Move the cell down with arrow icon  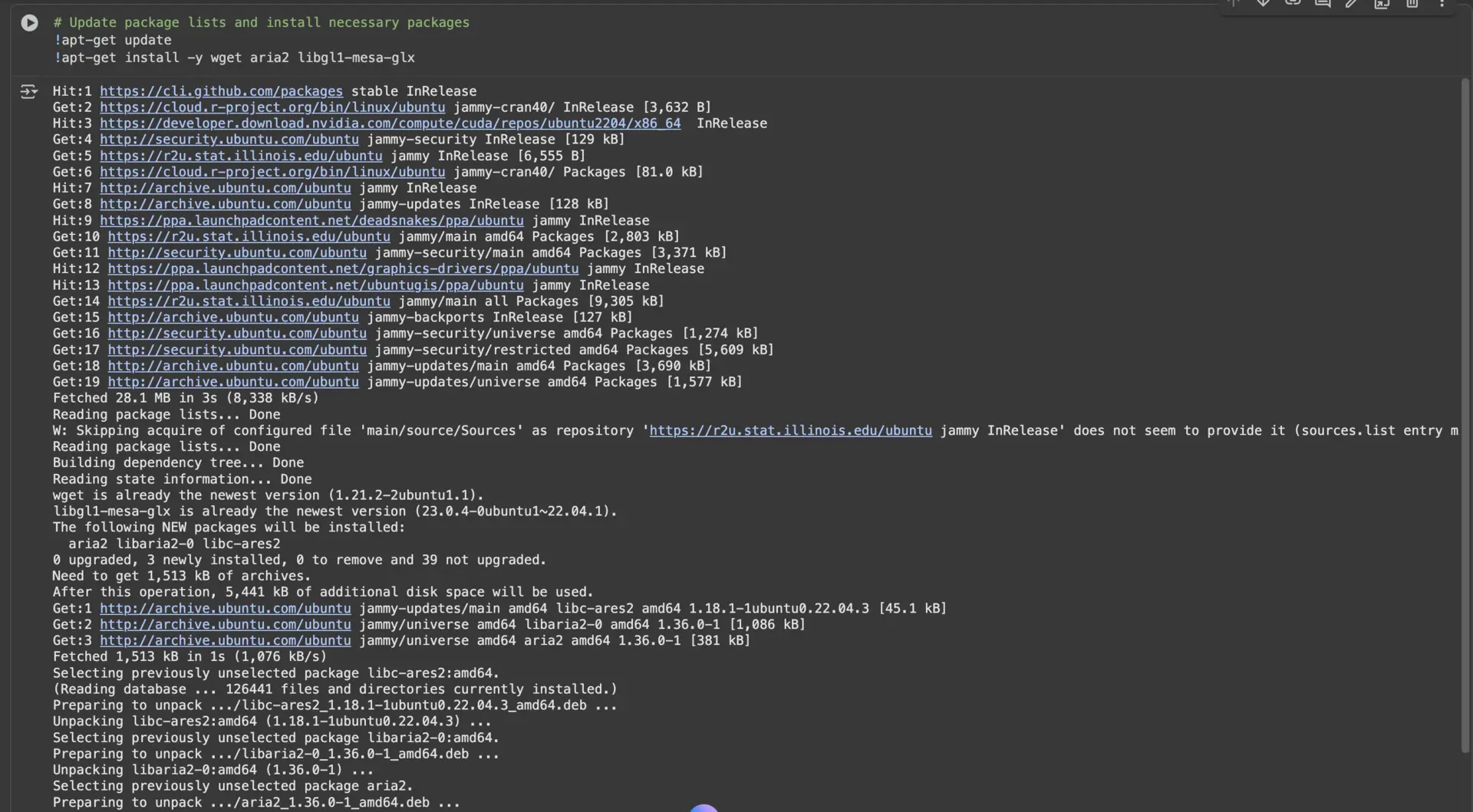coord(1263,3)
